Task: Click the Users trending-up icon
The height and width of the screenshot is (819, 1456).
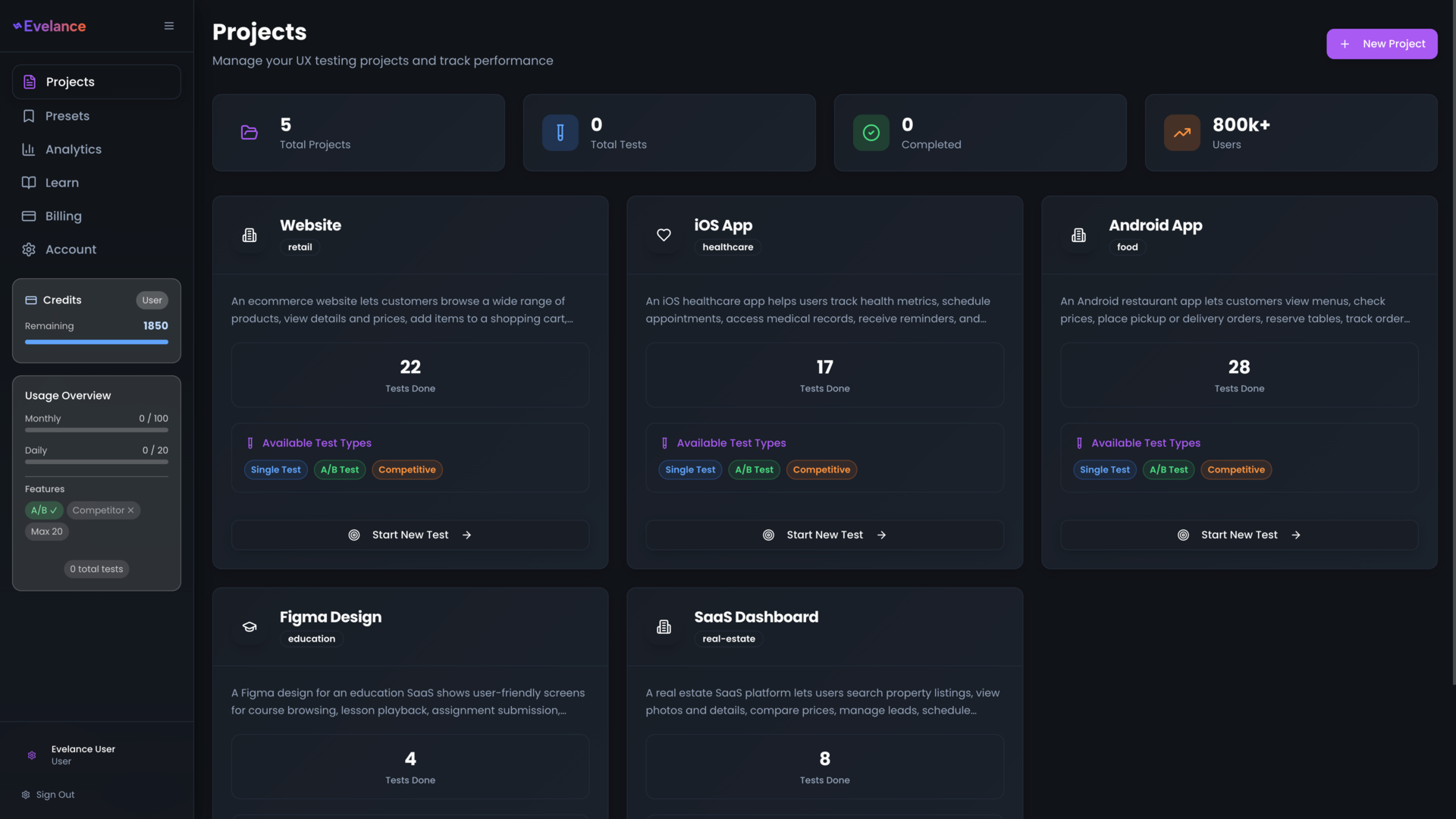Action: [x=1181, y=133]
